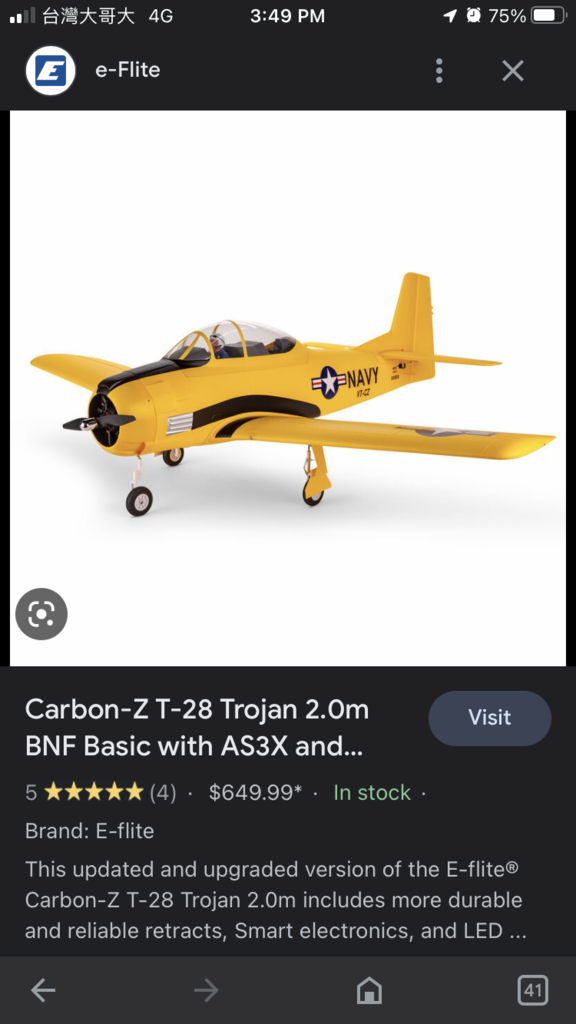
Task: Open the browser home page icon
Action: pos(369,991)
